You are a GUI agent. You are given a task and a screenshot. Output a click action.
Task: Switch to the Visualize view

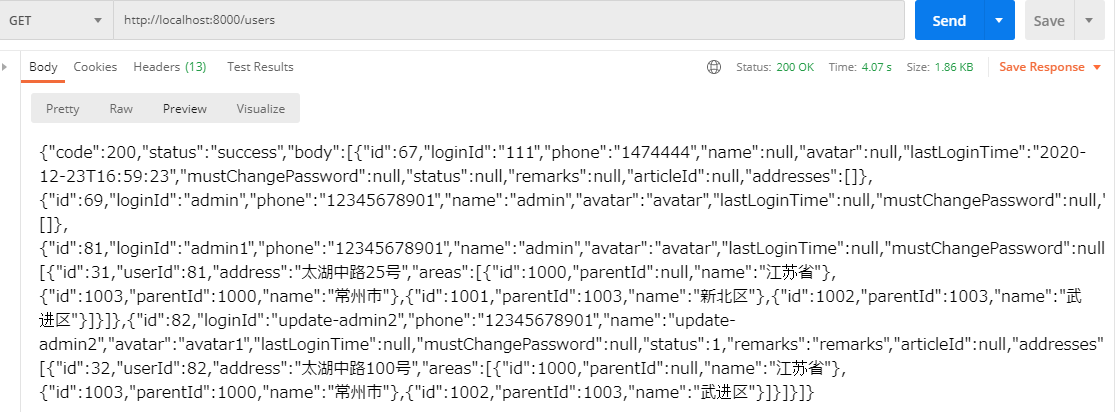260,109
